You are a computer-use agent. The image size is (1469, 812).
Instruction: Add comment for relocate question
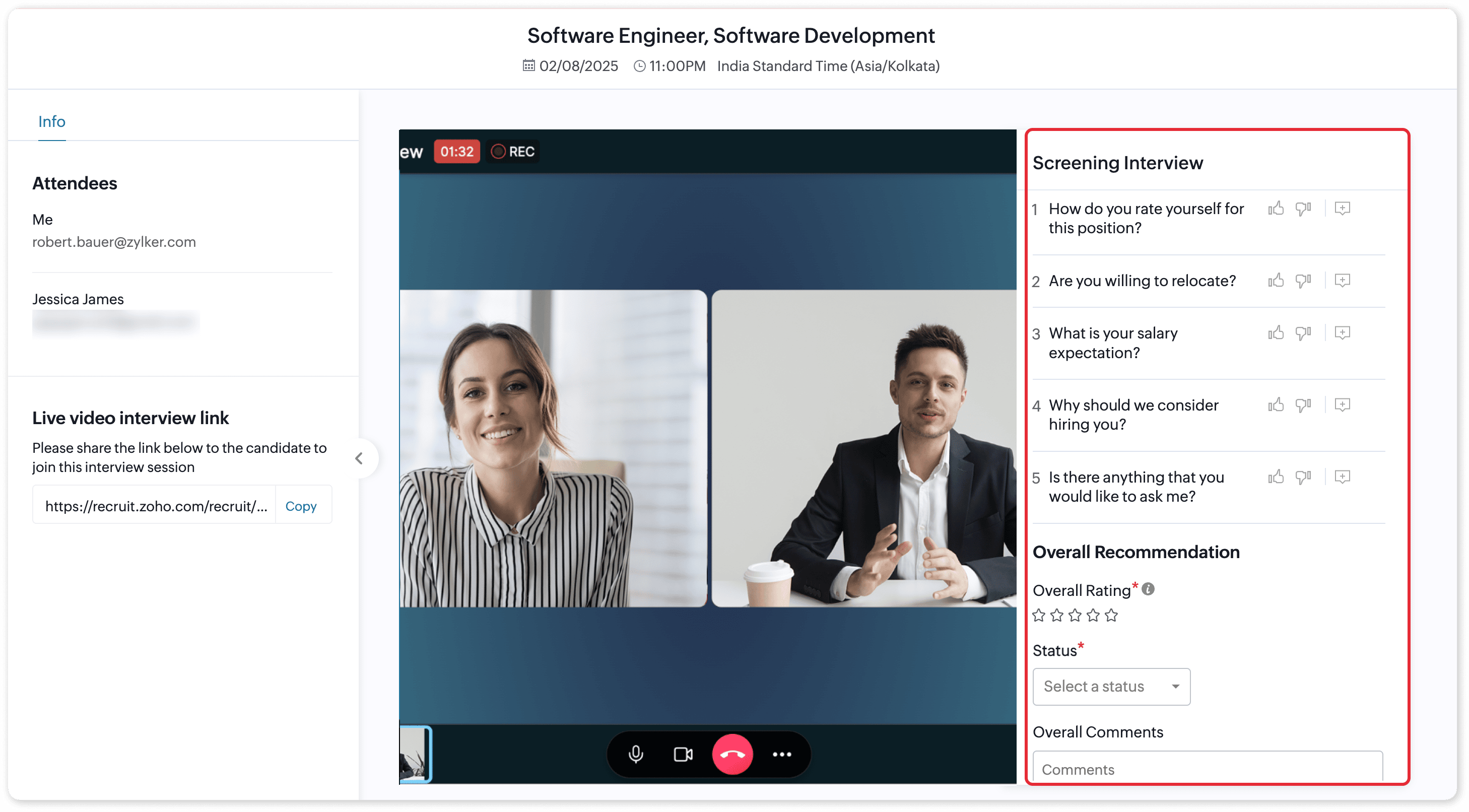[x=1343, y=281]
